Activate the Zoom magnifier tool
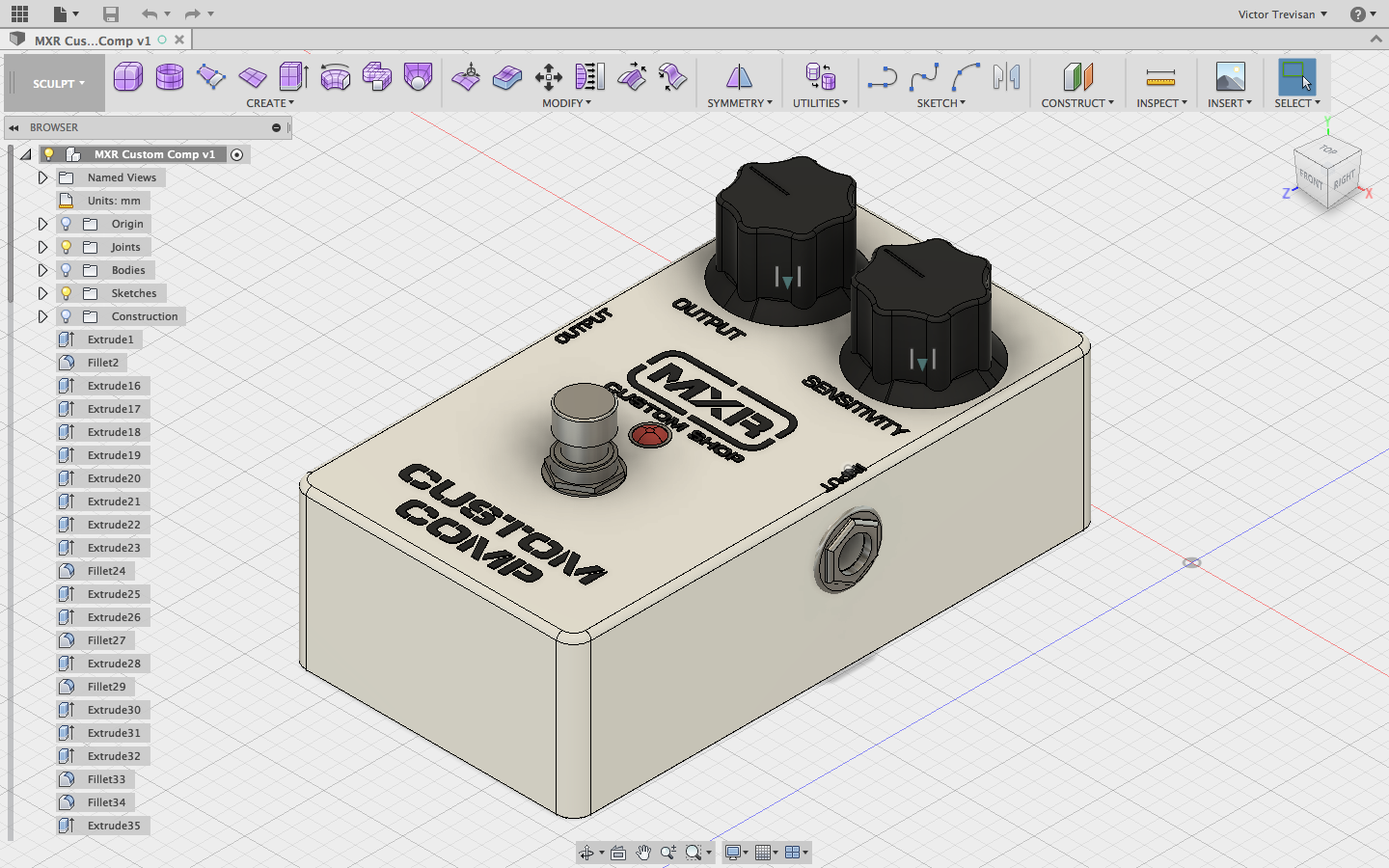1389x868 pixels. [x=668, y=853]
